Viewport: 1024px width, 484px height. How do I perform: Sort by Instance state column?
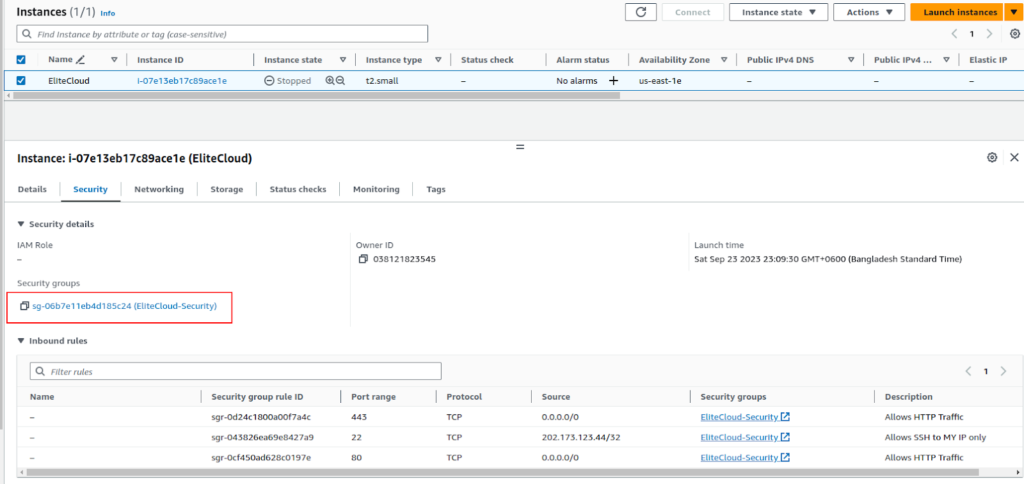pos(343,59)
